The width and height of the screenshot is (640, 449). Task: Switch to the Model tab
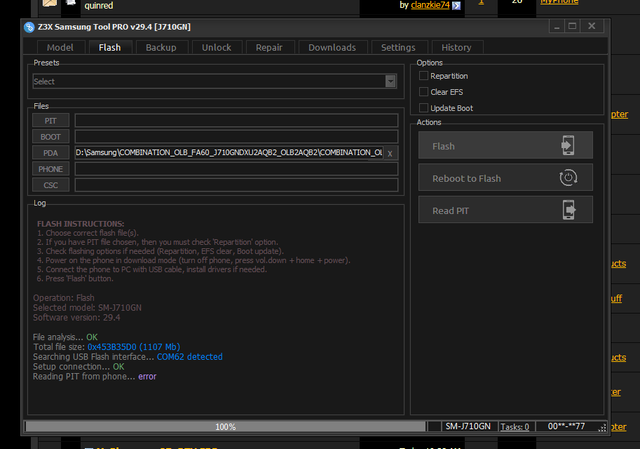click(x=60, y=47)
